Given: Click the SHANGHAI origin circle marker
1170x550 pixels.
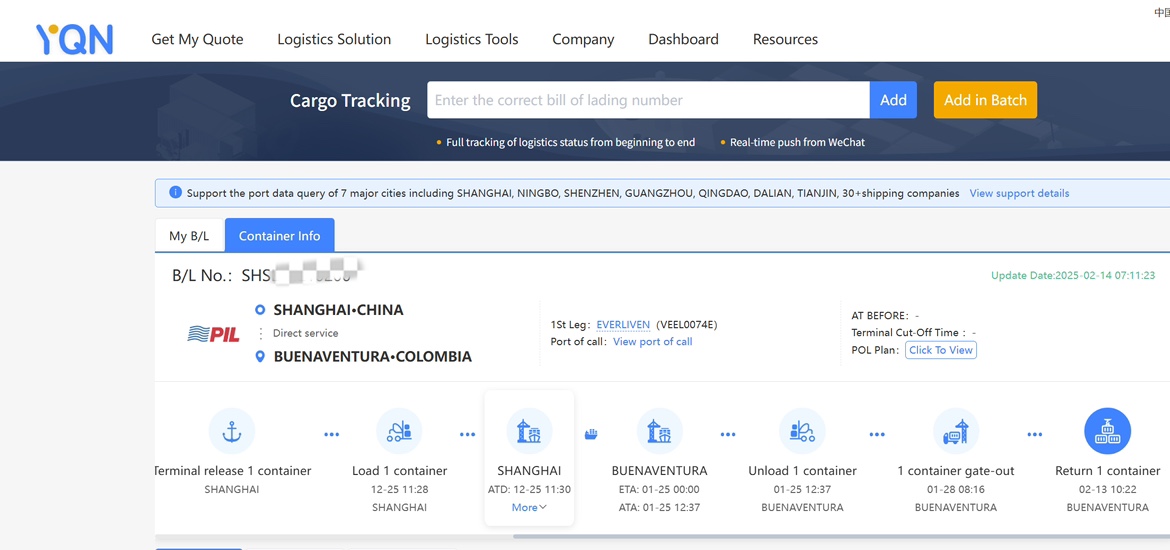Looking at the screenshot, I should point(260,310).
